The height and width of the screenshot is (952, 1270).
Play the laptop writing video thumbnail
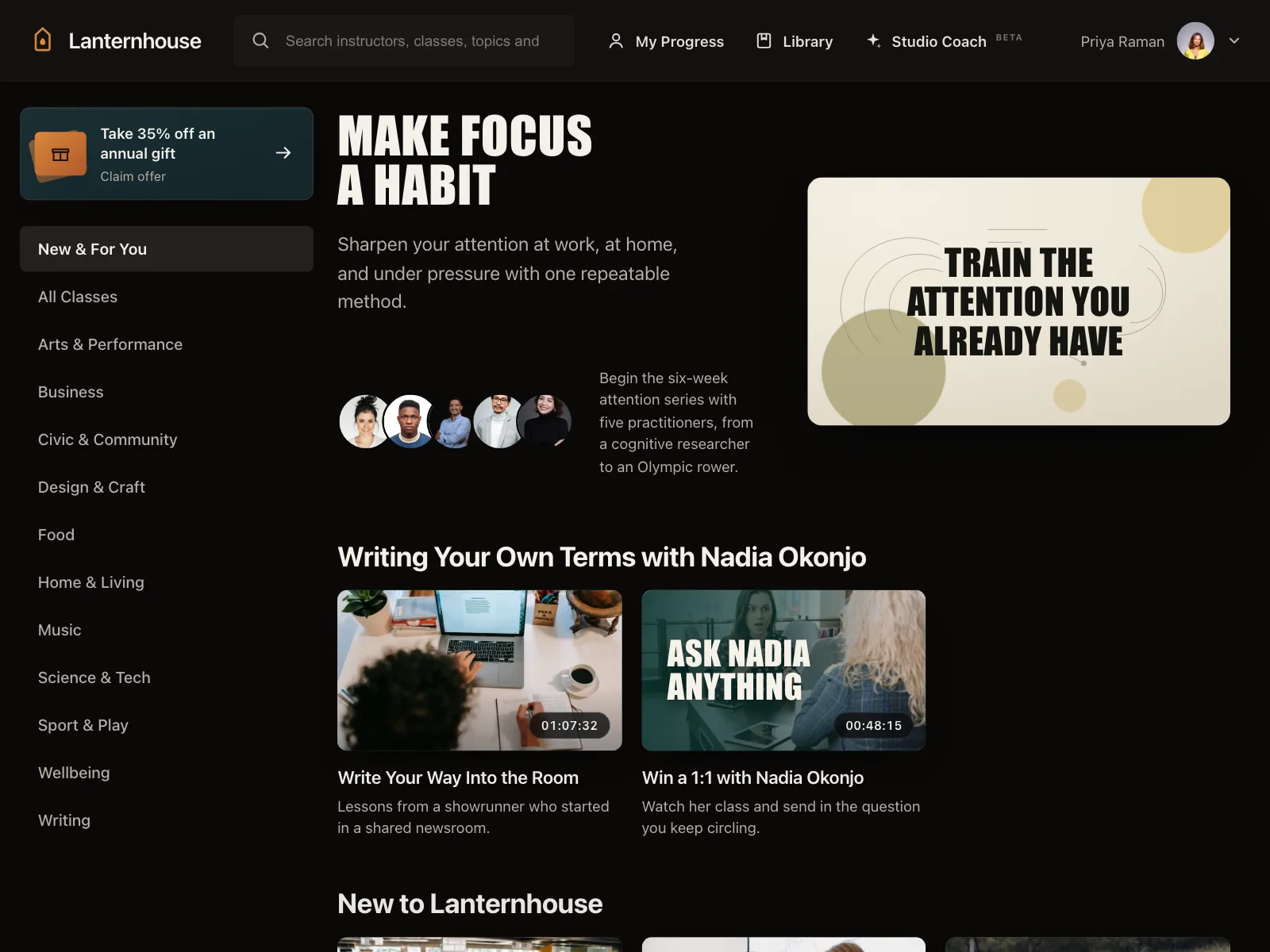pos(479,670)
